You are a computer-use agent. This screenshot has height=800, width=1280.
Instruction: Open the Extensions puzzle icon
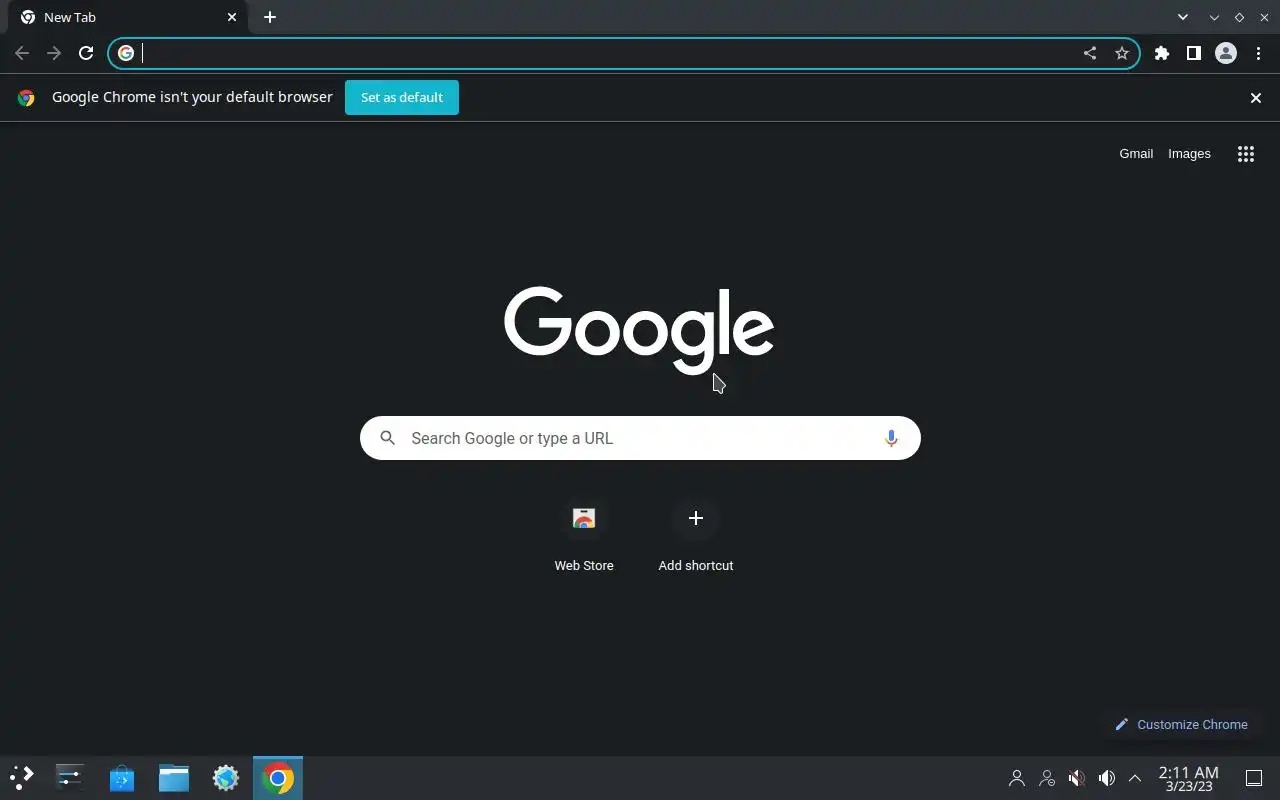pos(1162,53)
